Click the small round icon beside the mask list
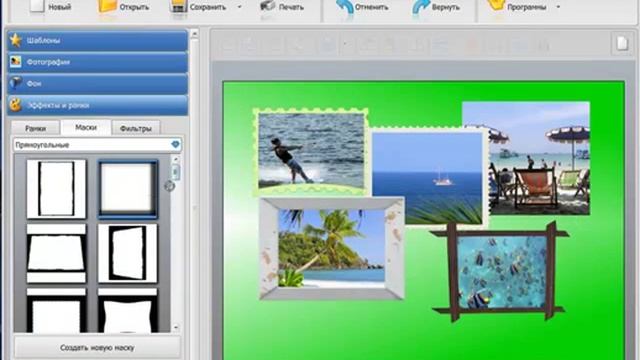Viewport: 640px width, 360px height. [169, 186]
